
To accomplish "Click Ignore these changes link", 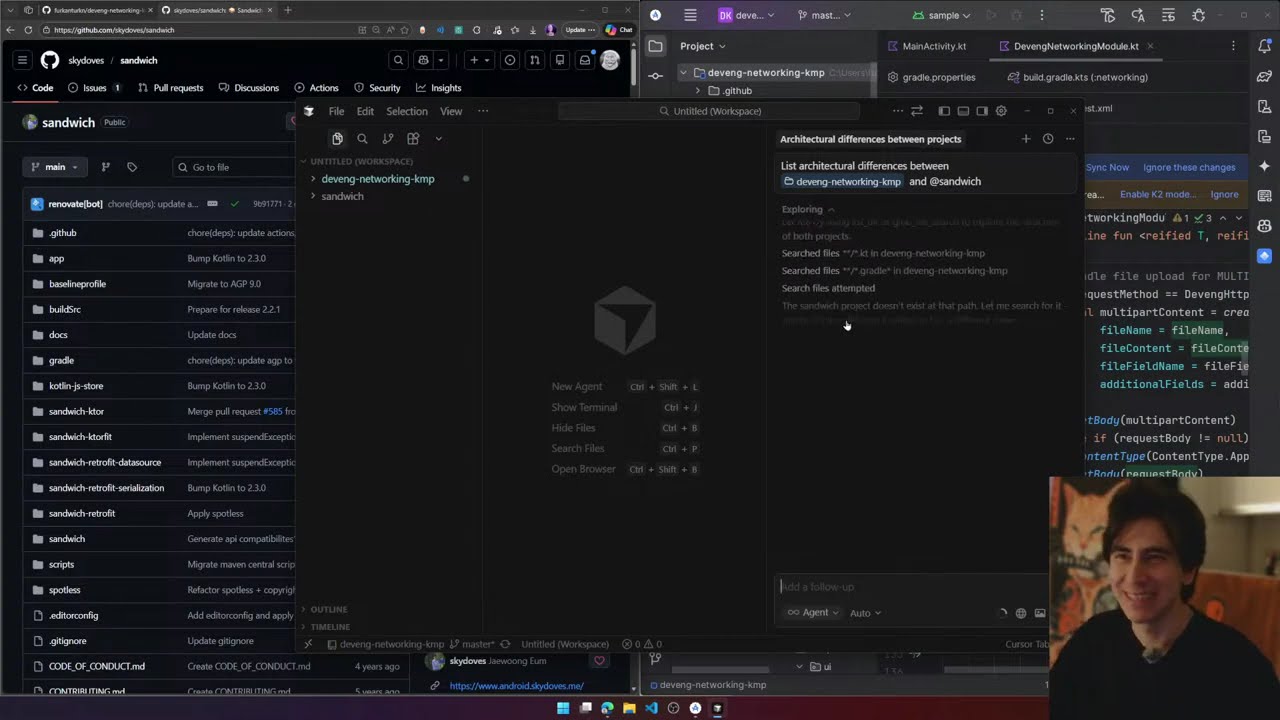I will [x=1189, y=168].
